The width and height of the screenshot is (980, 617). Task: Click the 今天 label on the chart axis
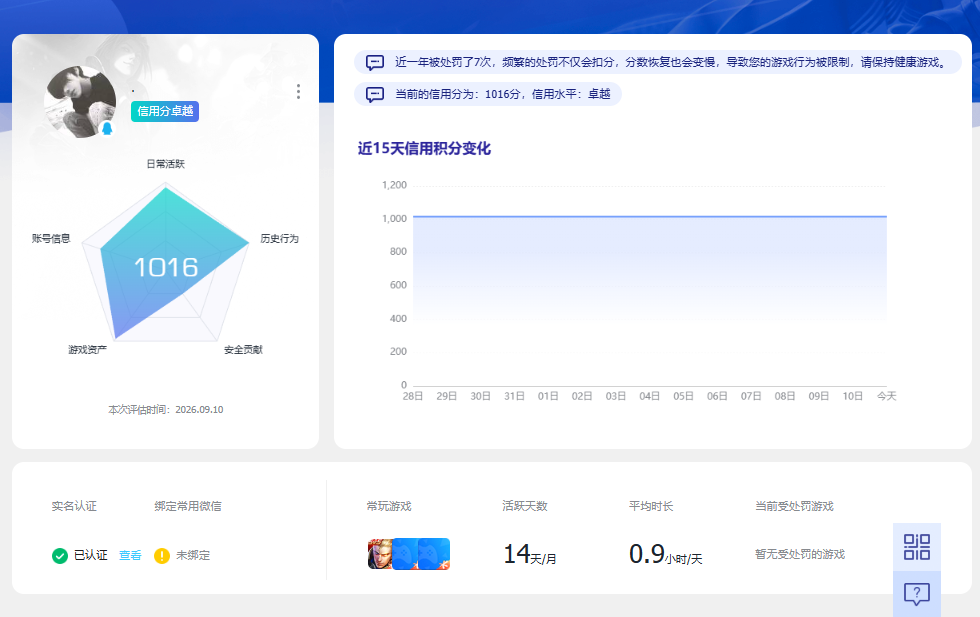[x=886, y=396]
